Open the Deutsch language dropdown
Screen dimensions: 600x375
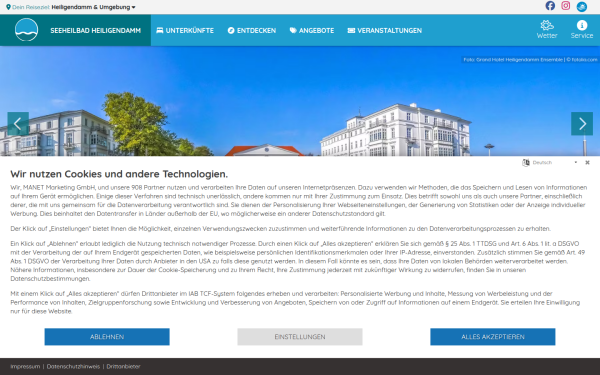pos(555,163)
